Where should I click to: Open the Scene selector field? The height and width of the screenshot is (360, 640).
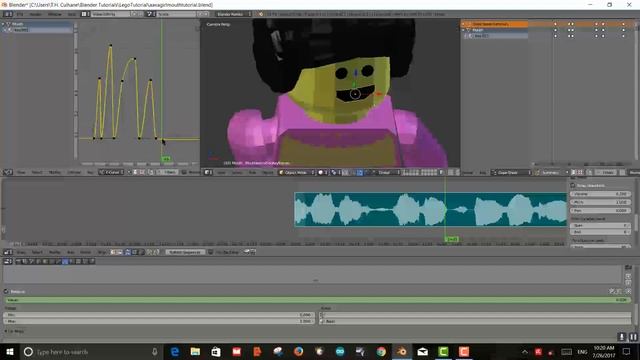(177, 14)
